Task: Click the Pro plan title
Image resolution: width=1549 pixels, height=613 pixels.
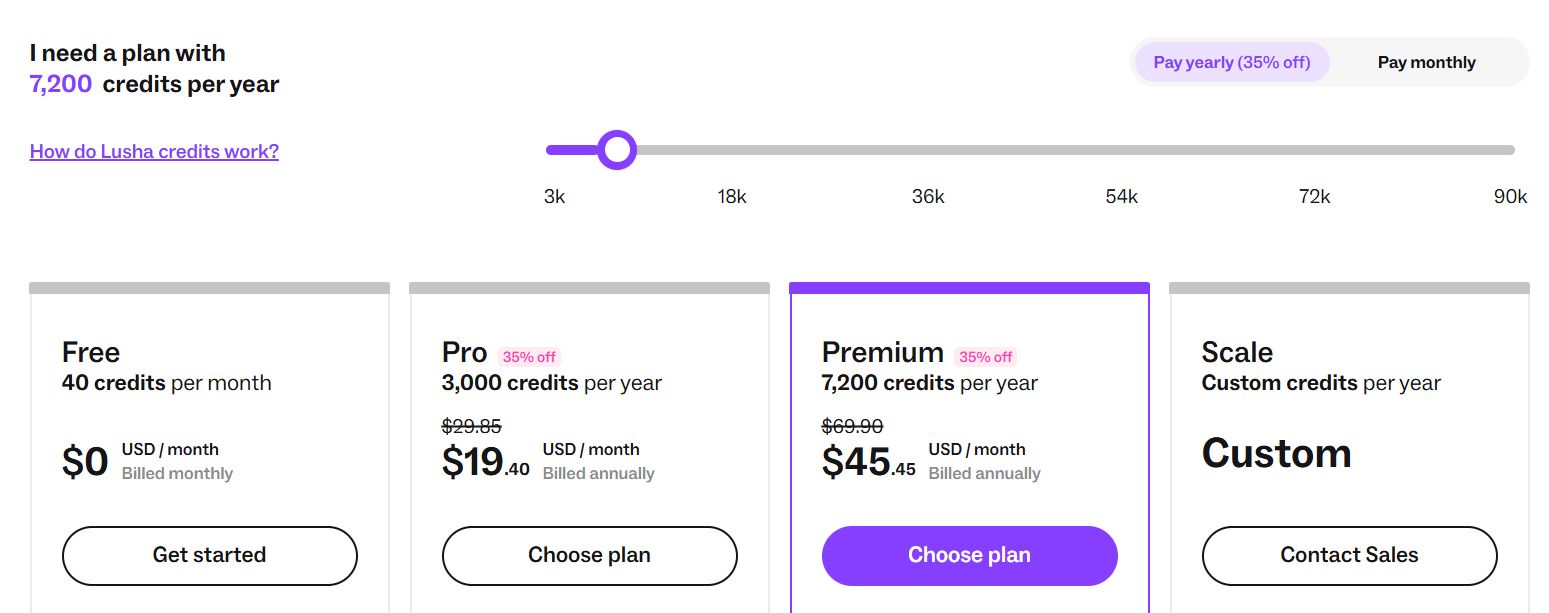Action: [463, 352]
